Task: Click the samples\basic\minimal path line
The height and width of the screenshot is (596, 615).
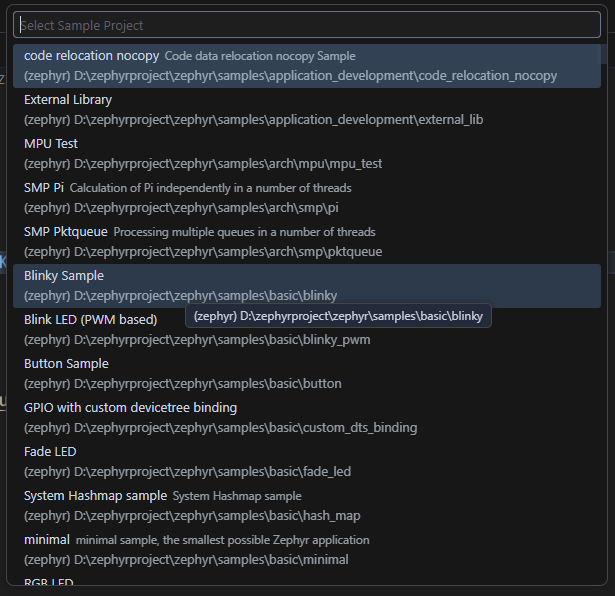Action: [186, 560]
